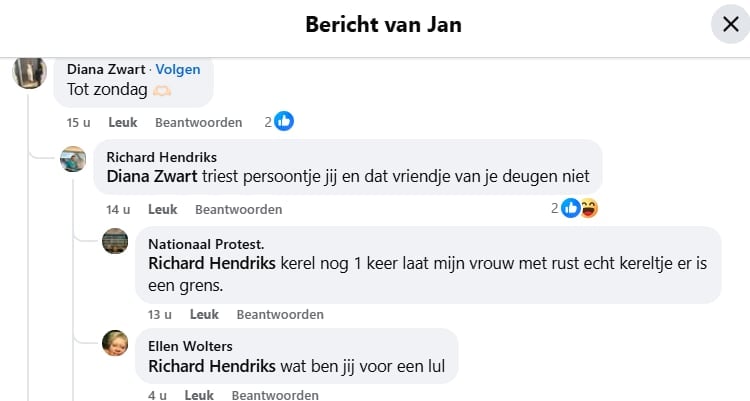Screen dimensions: 750x401
Task: Reply to Nationaal Protest's comment
Action: click(x=280, y=314)
